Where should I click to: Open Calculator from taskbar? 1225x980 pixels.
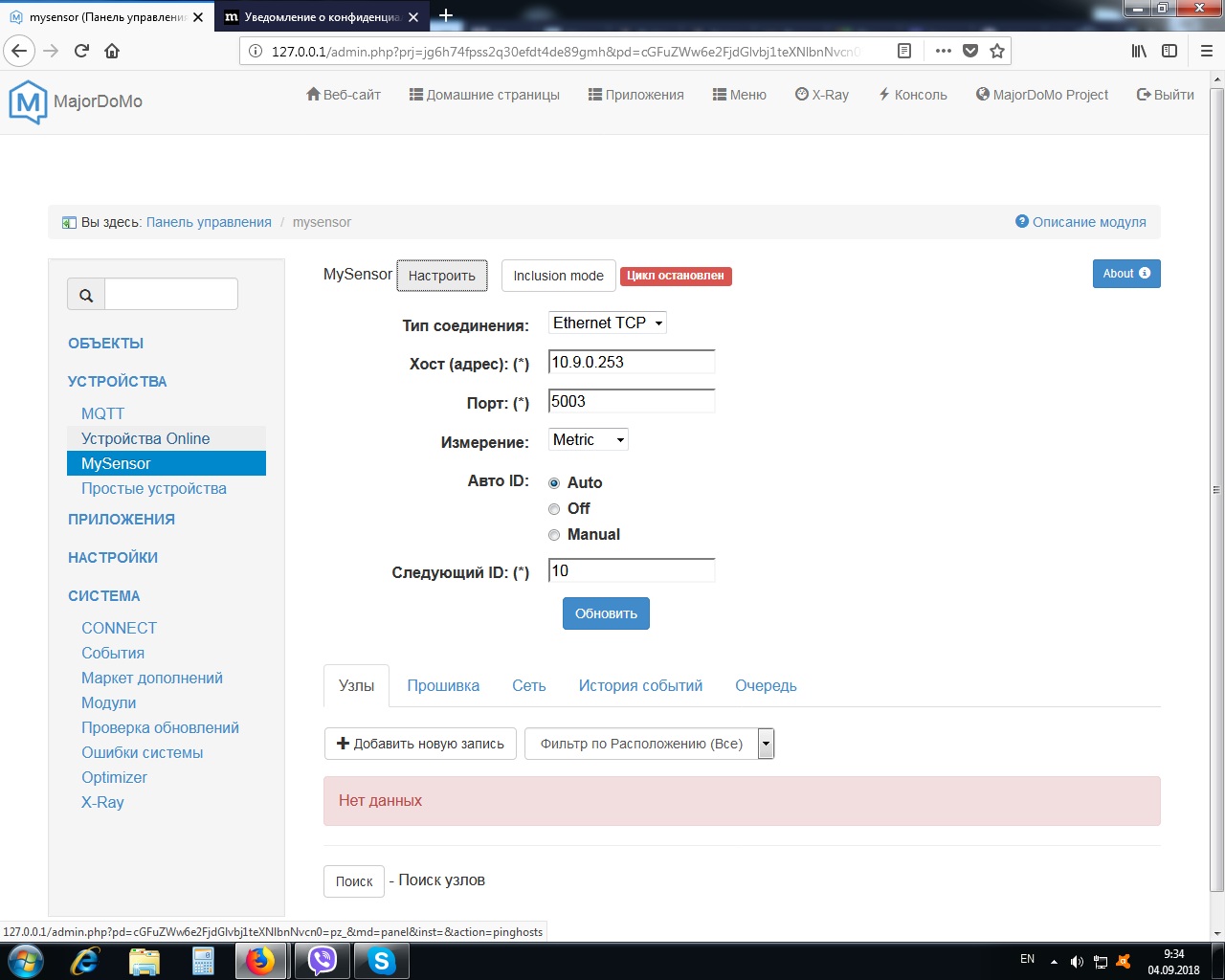tap(203, 961)
